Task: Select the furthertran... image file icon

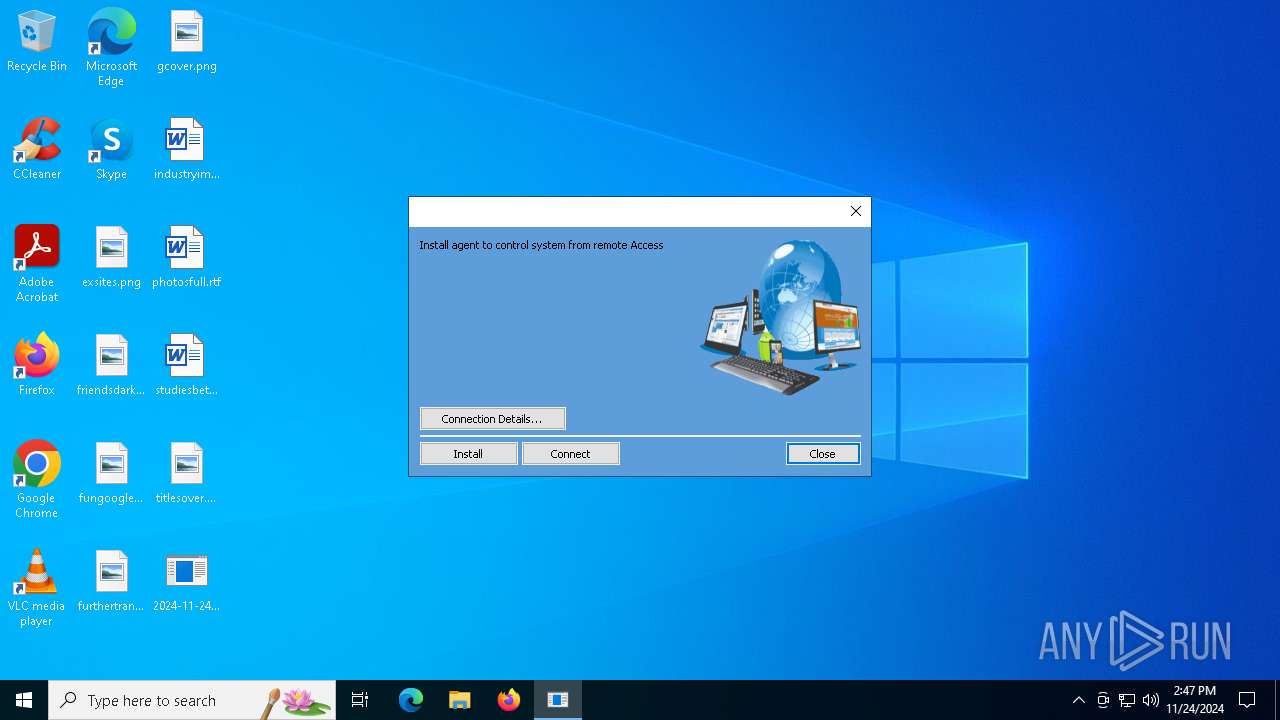Action: tap(111, 582)
